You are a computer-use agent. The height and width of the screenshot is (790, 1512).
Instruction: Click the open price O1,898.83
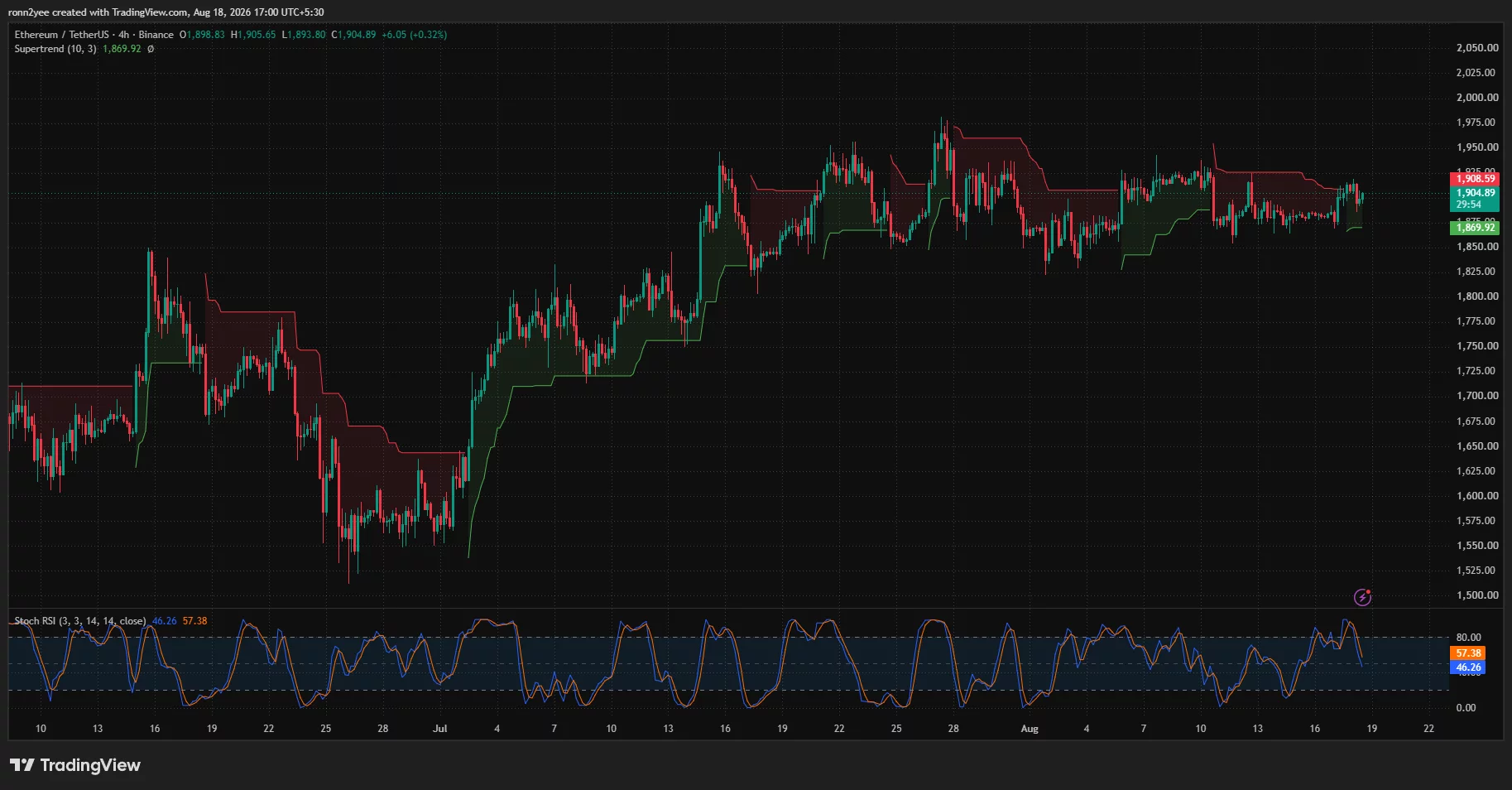click(x=202, y=35)
